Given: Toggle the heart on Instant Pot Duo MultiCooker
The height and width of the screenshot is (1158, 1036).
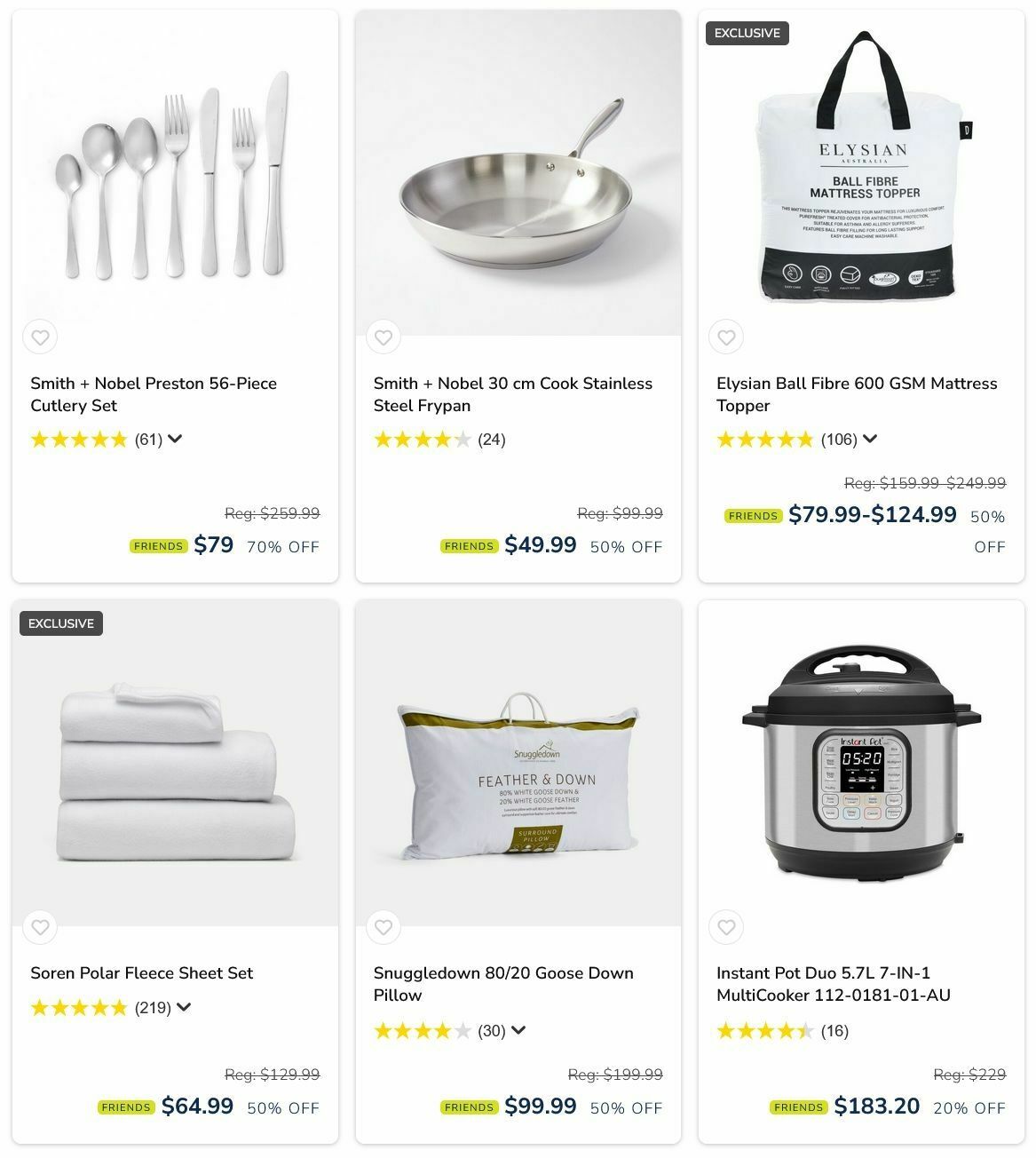Looking at the screenshot, I should click(x=726, y=928).
